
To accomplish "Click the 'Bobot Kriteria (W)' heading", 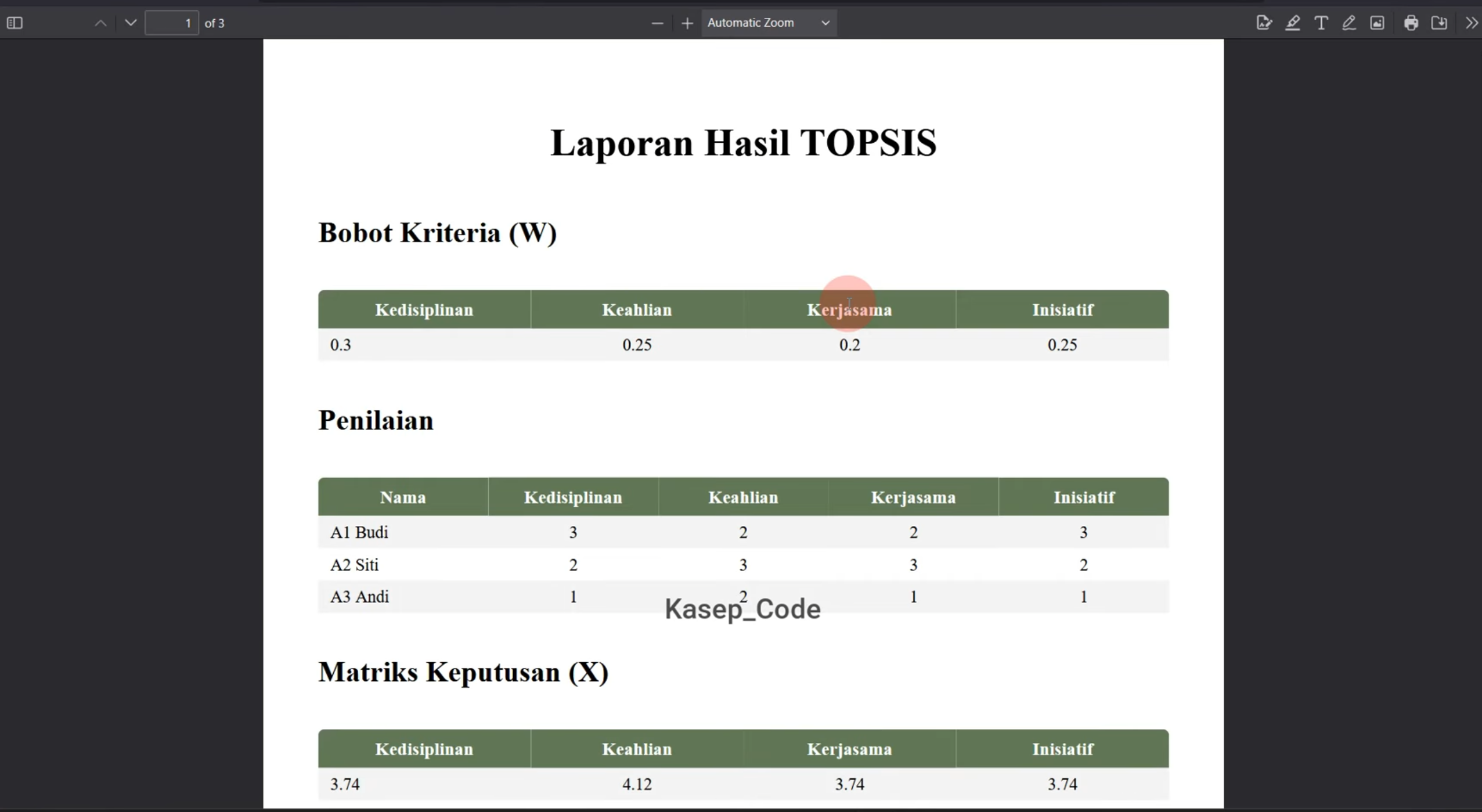I will (x=438, y=233).
